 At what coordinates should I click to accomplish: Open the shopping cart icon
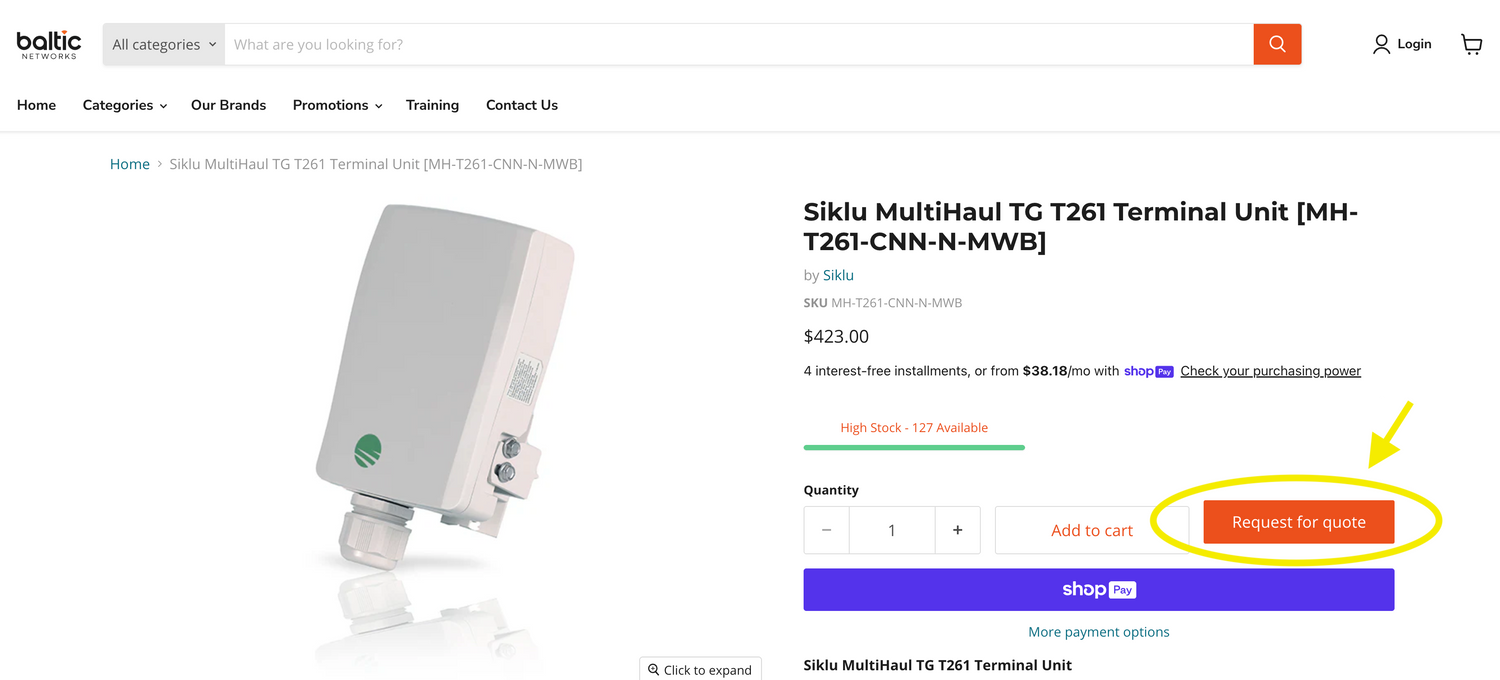[x=1471, y=44]
